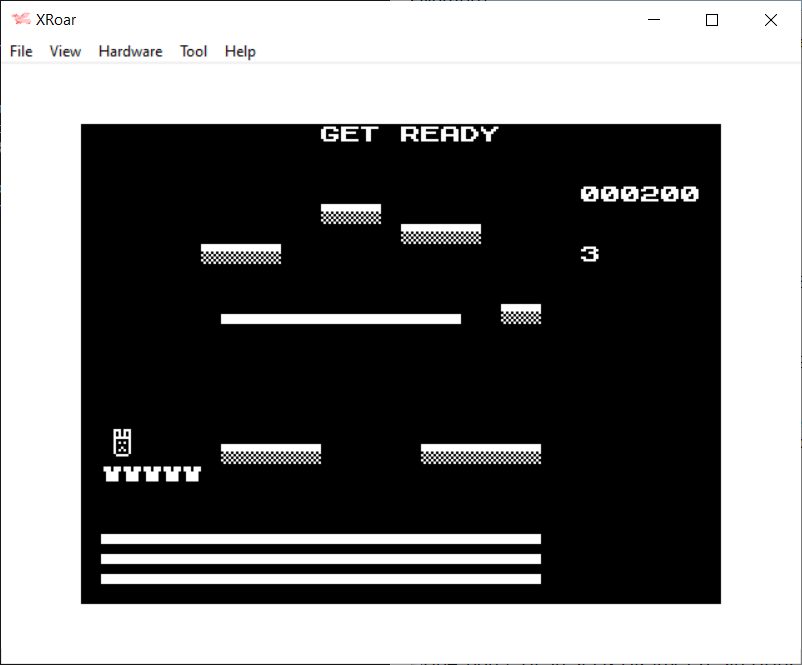Click the lower-right checkered platform

coord(480,454)
